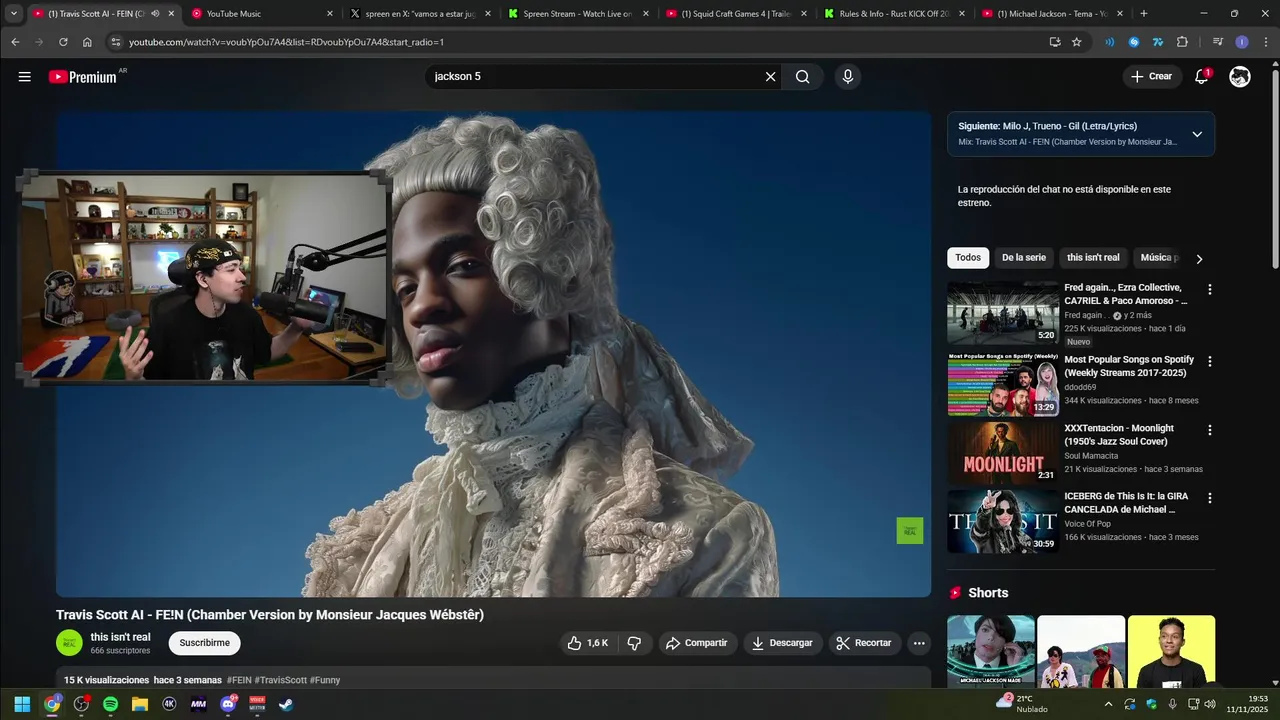Play Most Popular Songs on Spotify thumbnail
Screen dimensions: 1280x720
pos(1003,383)
